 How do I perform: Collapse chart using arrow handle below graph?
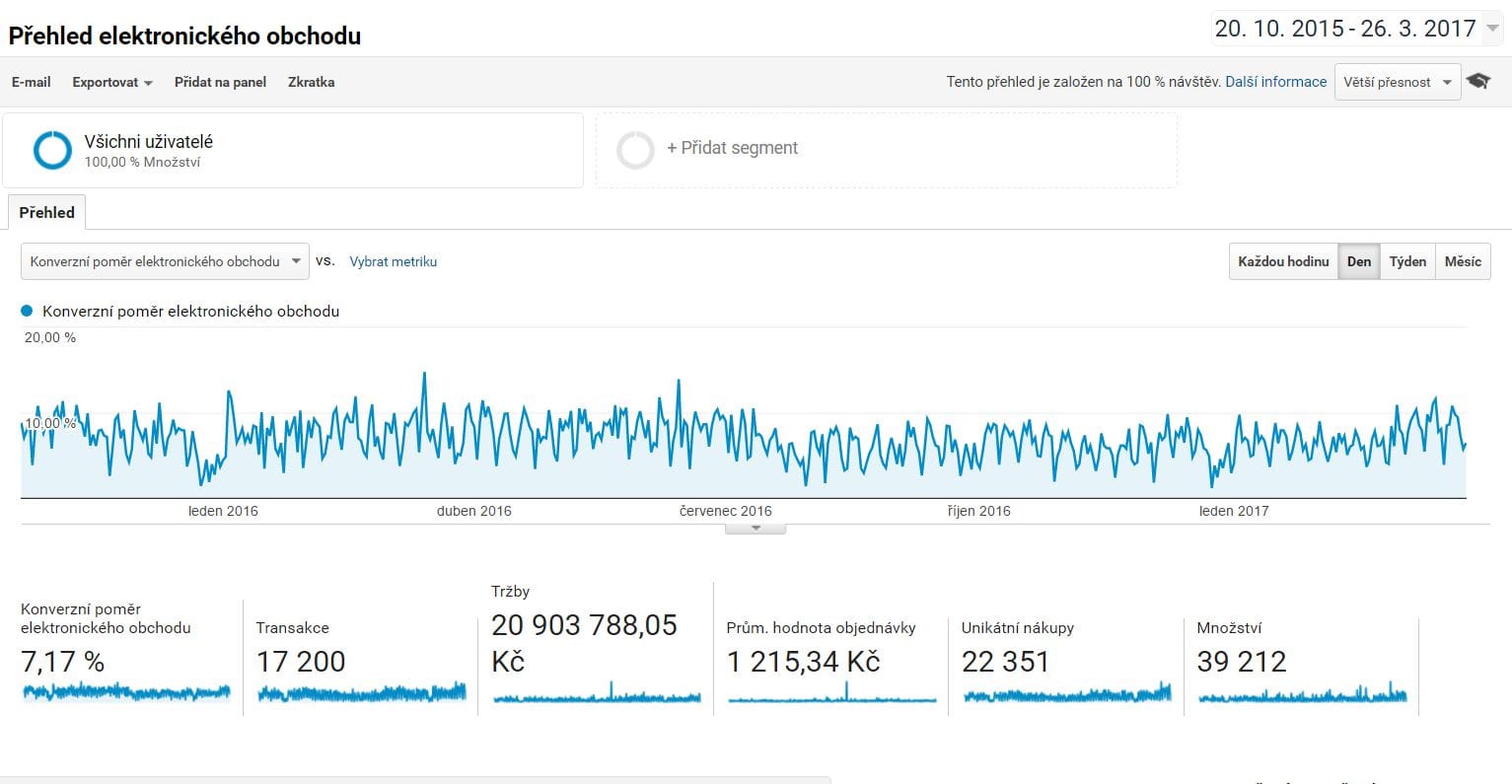756,529
